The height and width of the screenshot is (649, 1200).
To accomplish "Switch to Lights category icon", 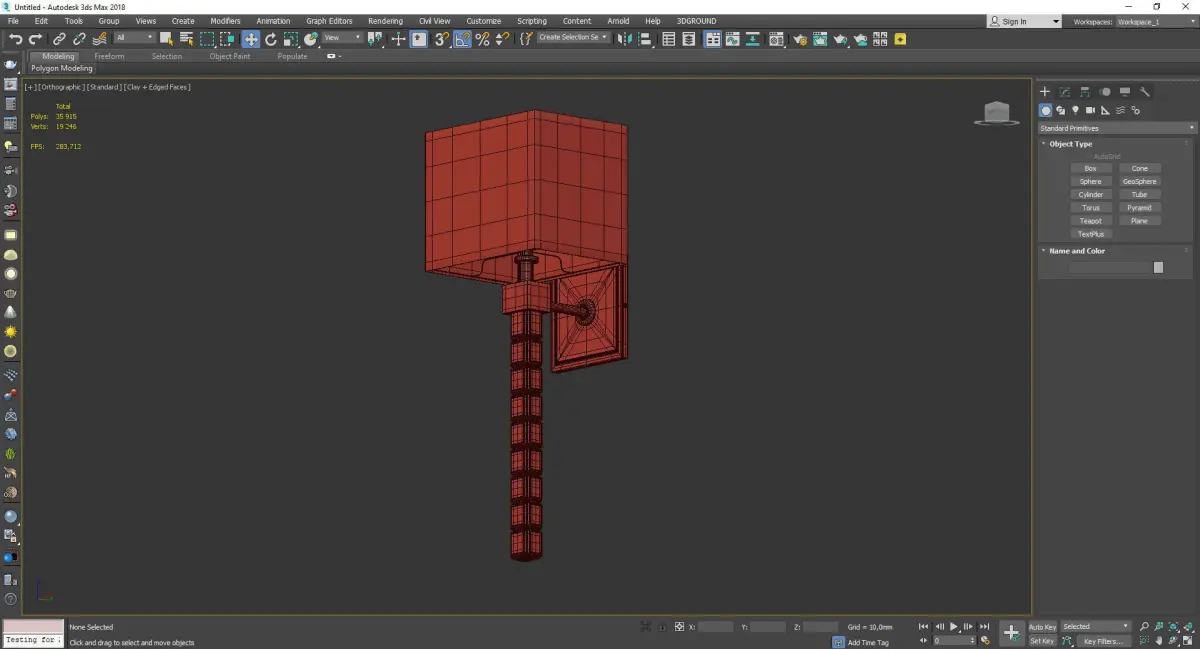I will tap(1076, 110).
